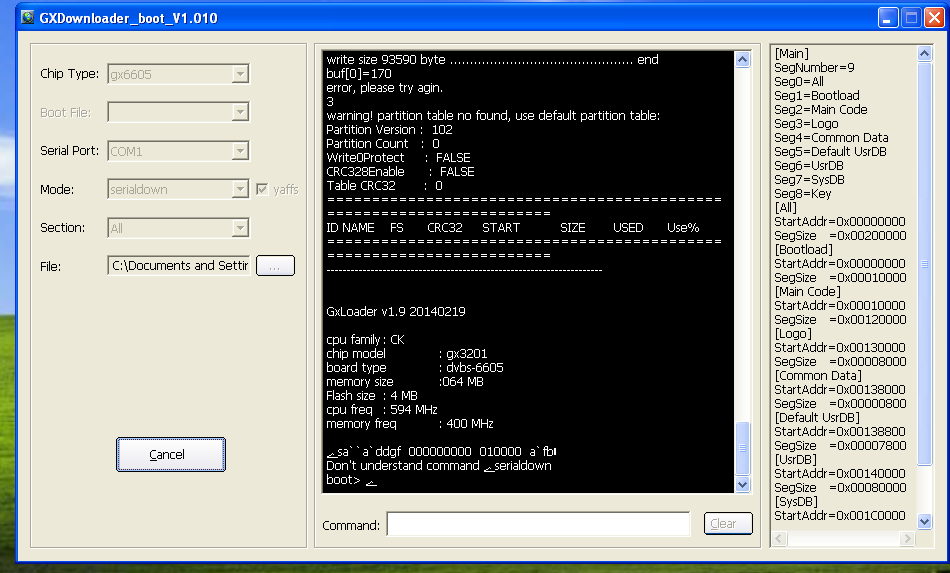Click 'Table CRC32 : 0' console line
This screenshot has width=950, height=573.
[x=384, y=185]
